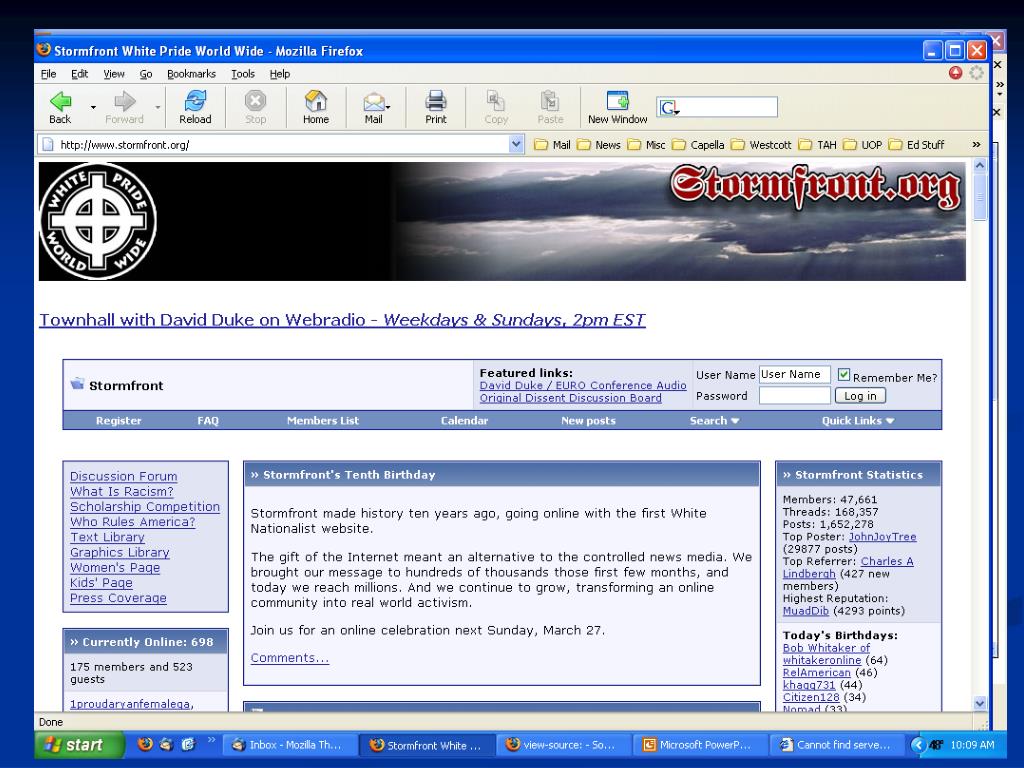This screenshot has width=1024, height=768.
Task: Go to the Home page icon
Action: (316, 101)
